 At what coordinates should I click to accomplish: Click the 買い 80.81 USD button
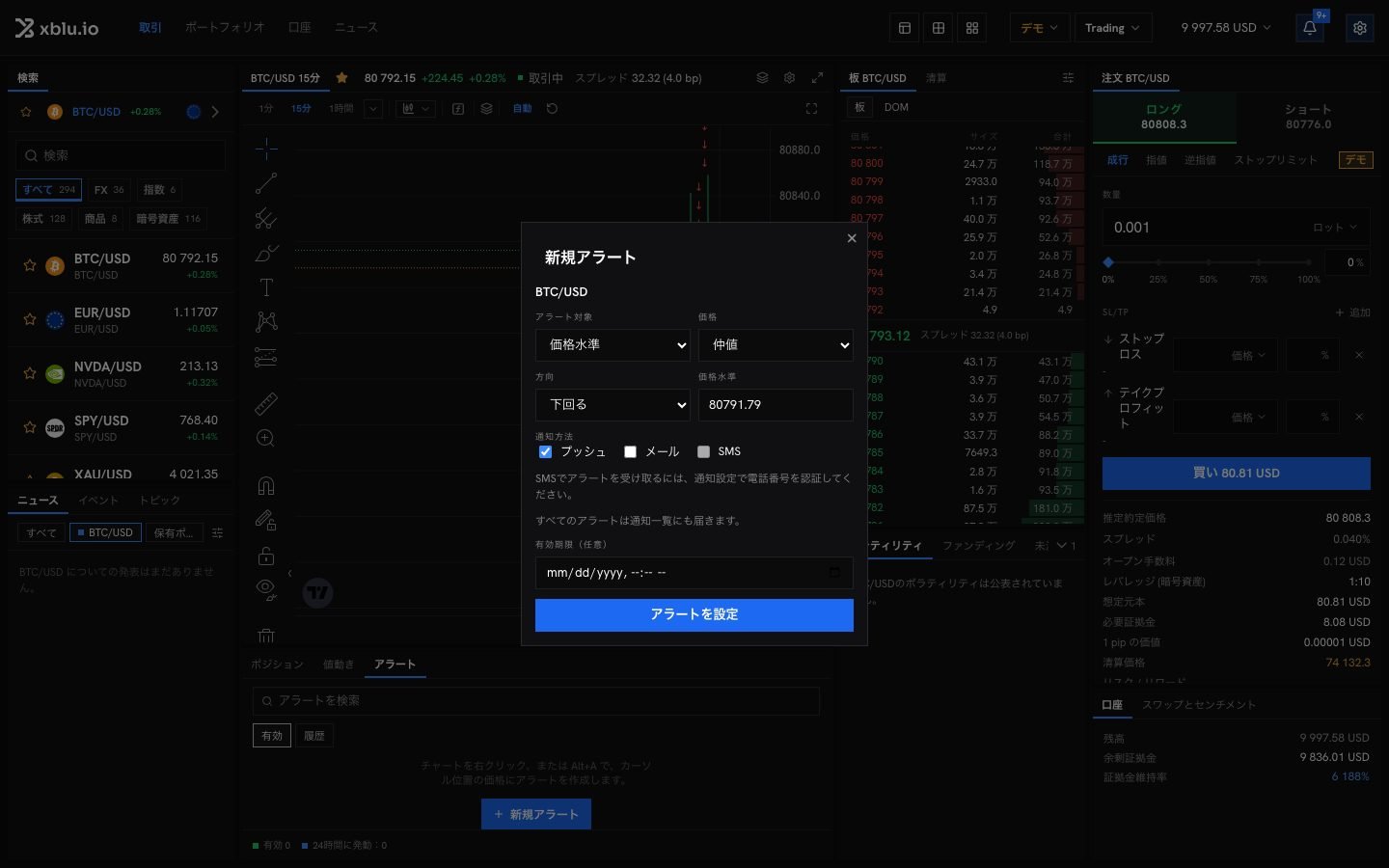coord(1237,474)
